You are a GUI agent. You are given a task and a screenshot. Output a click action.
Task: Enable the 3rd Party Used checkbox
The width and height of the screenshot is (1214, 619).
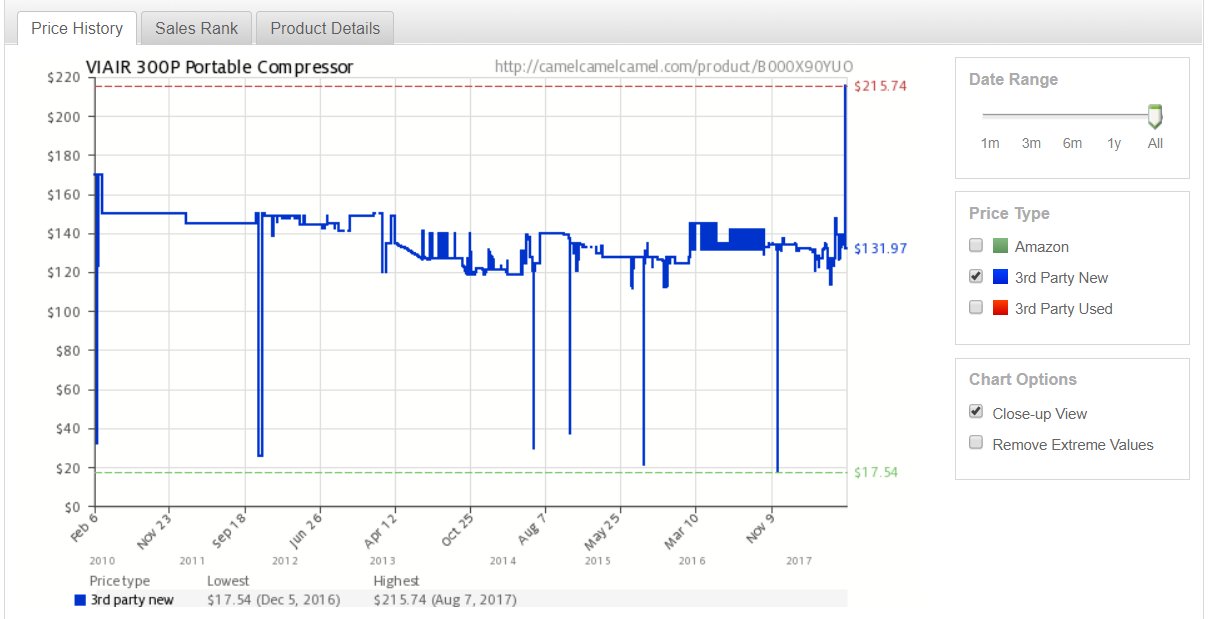(976, 308)
